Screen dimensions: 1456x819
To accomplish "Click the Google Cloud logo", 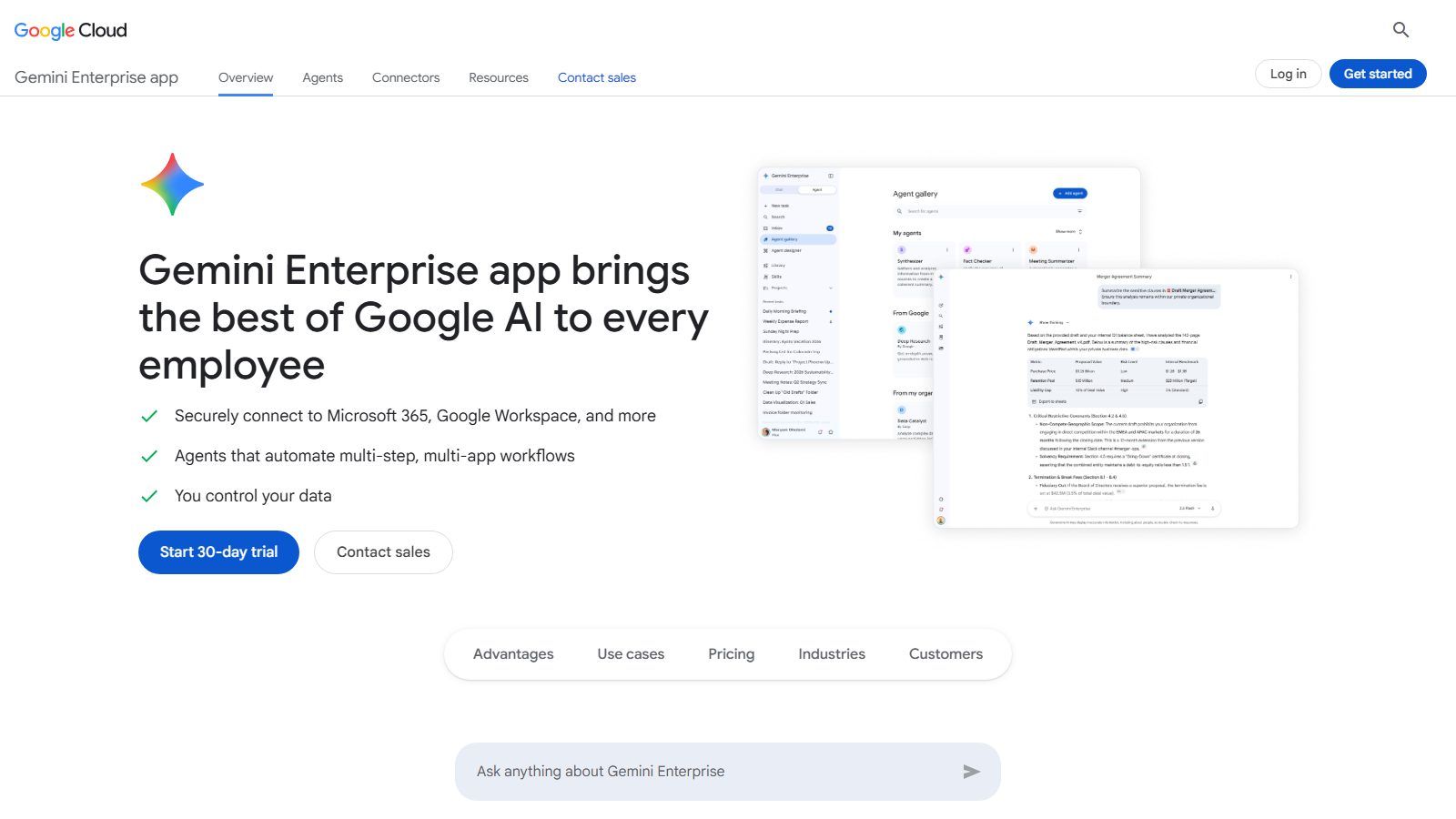I will (x=71, y=31).
